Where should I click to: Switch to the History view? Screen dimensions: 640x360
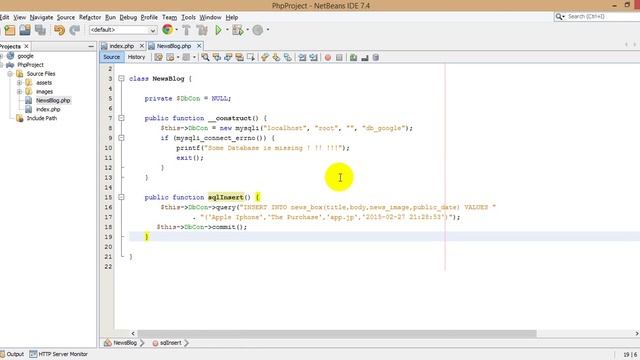[136, 57]
